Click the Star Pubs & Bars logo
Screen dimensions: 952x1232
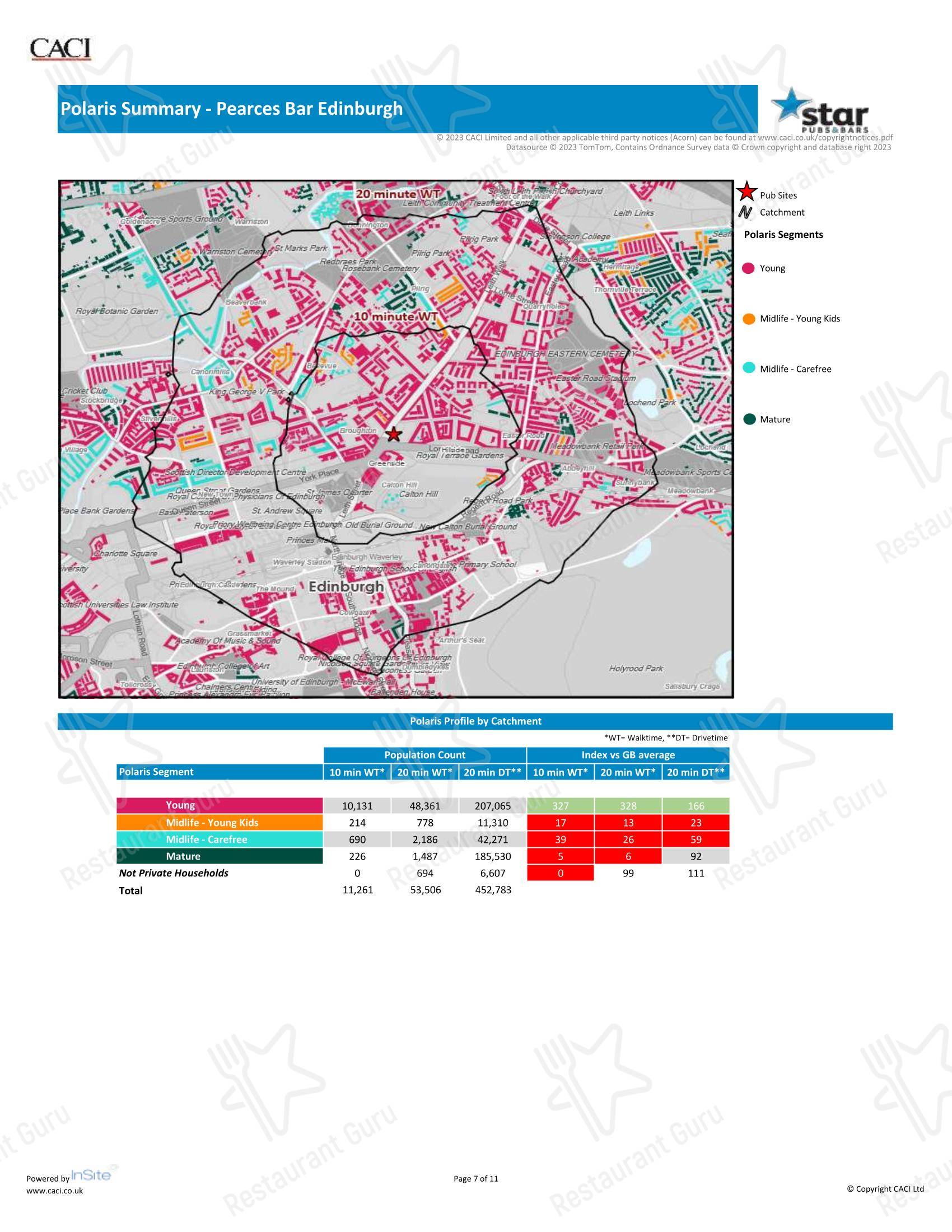pyautogui.click(x=820, y=110)
